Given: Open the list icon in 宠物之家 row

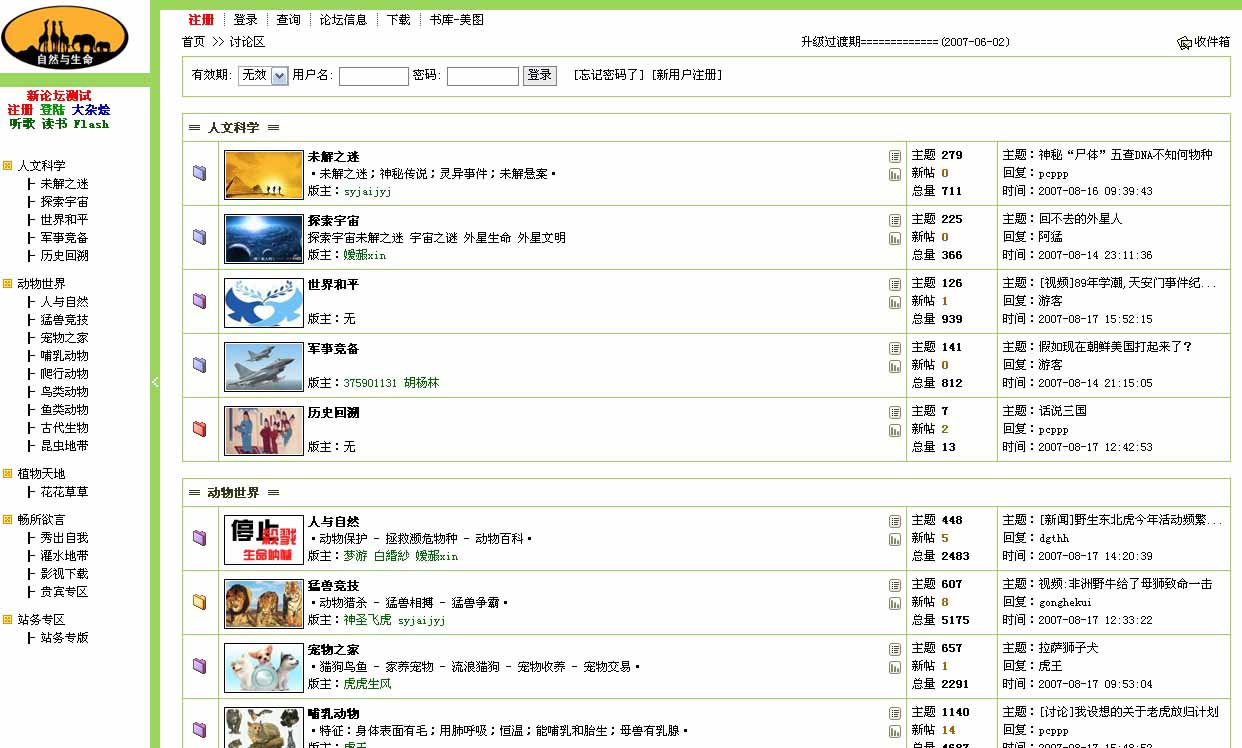Looking at the screenshot, I should 895,650.
